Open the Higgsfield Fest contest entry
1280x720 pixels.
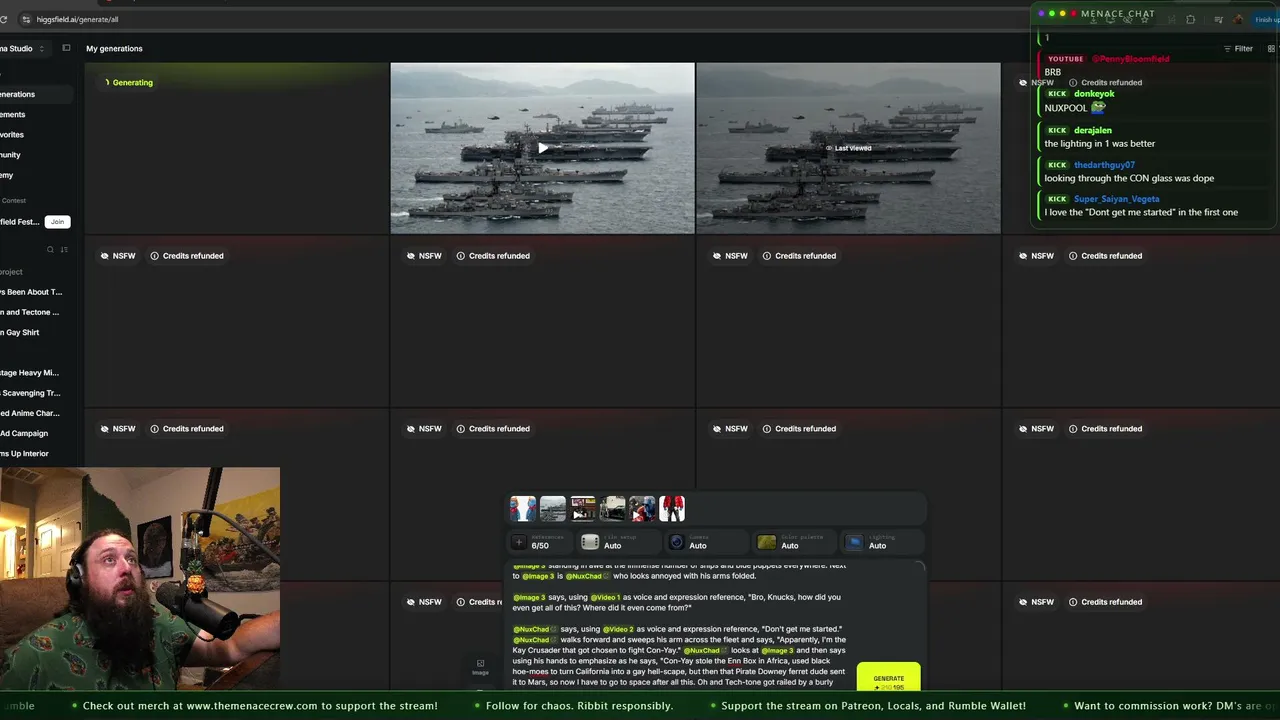(20, 222)
